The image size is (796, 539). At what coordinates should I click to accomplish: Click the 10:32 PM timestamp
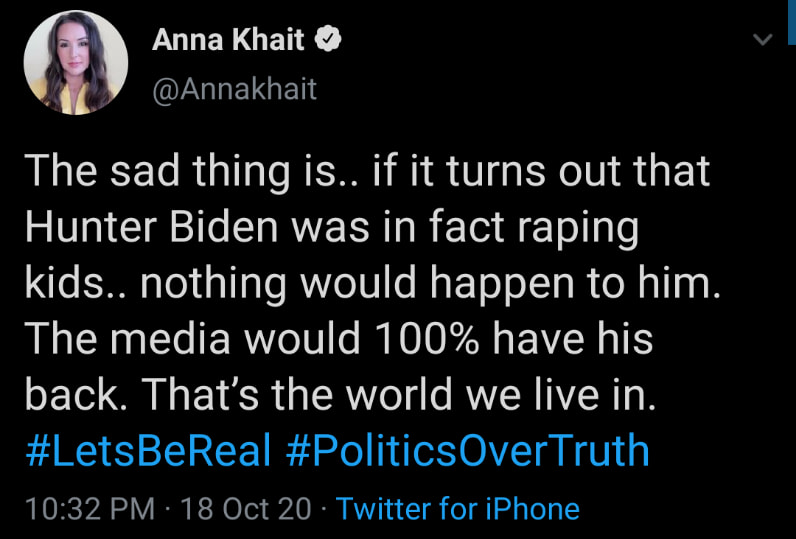point(89,508)
